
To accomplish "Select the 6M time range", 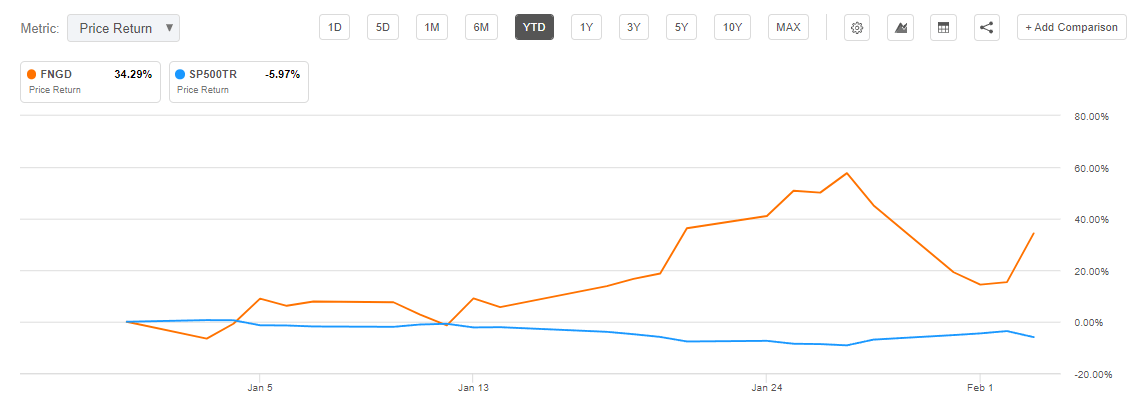I will pos(481,28).
